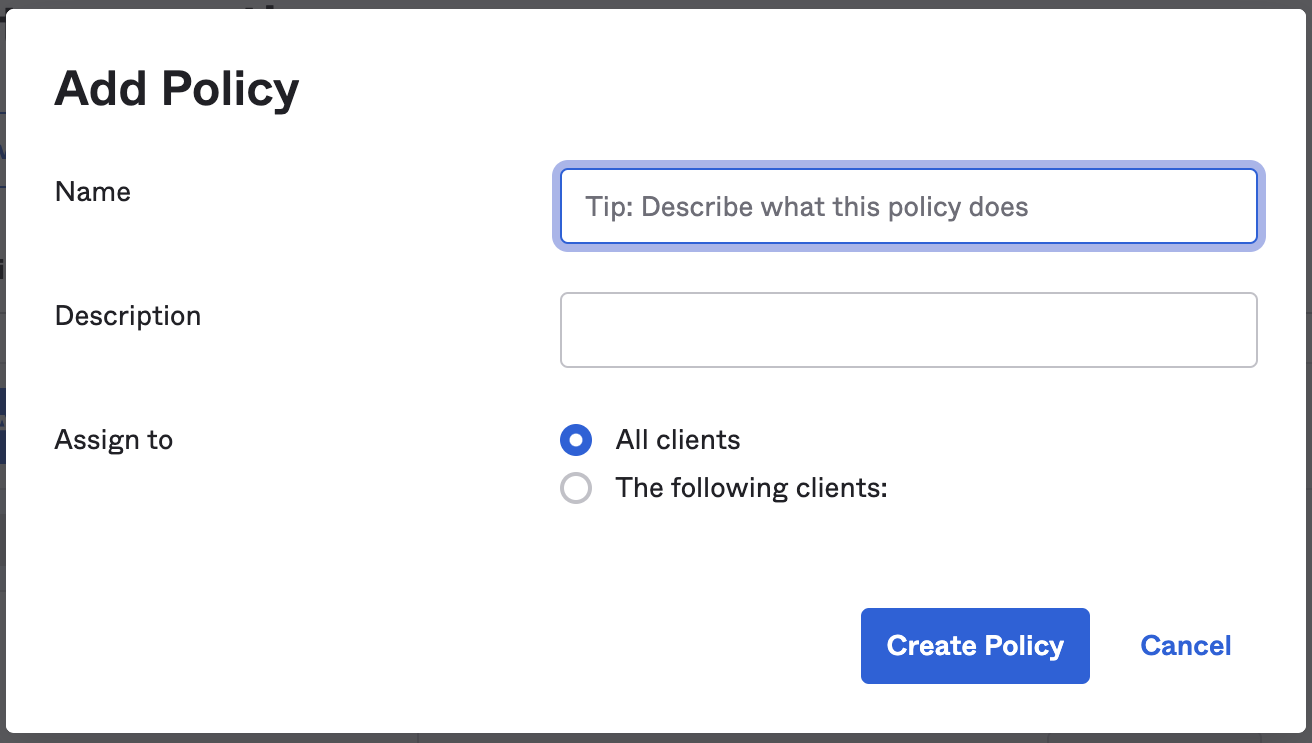
Task: Dismiss the dialog via the Cancel link
Action: point(1186,646)
